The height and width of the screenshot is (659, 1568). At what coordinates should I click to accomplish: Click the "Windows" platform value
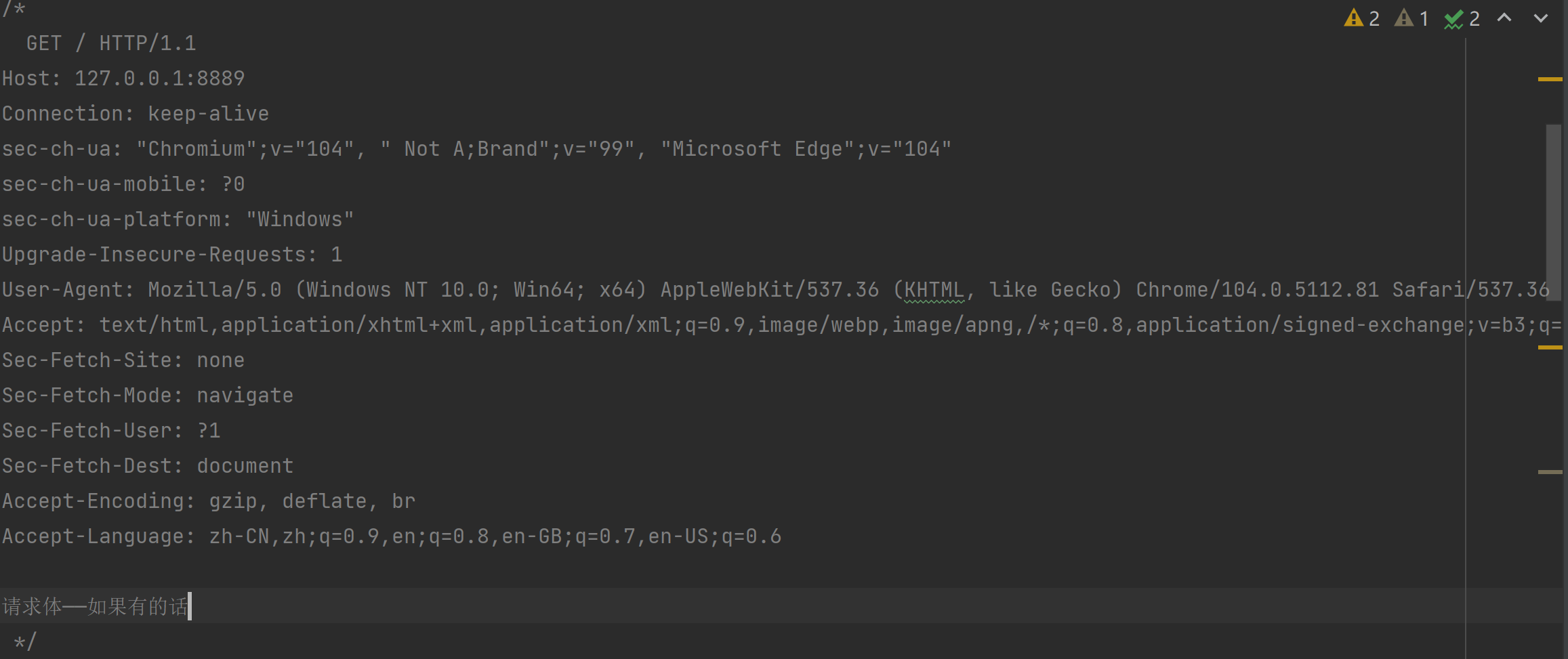300,219
